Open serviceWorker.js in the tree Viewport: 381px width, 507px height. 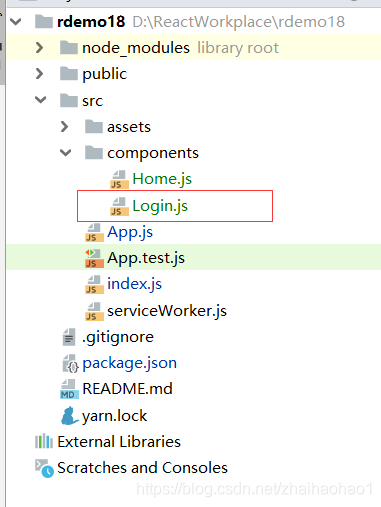point(167,311)
